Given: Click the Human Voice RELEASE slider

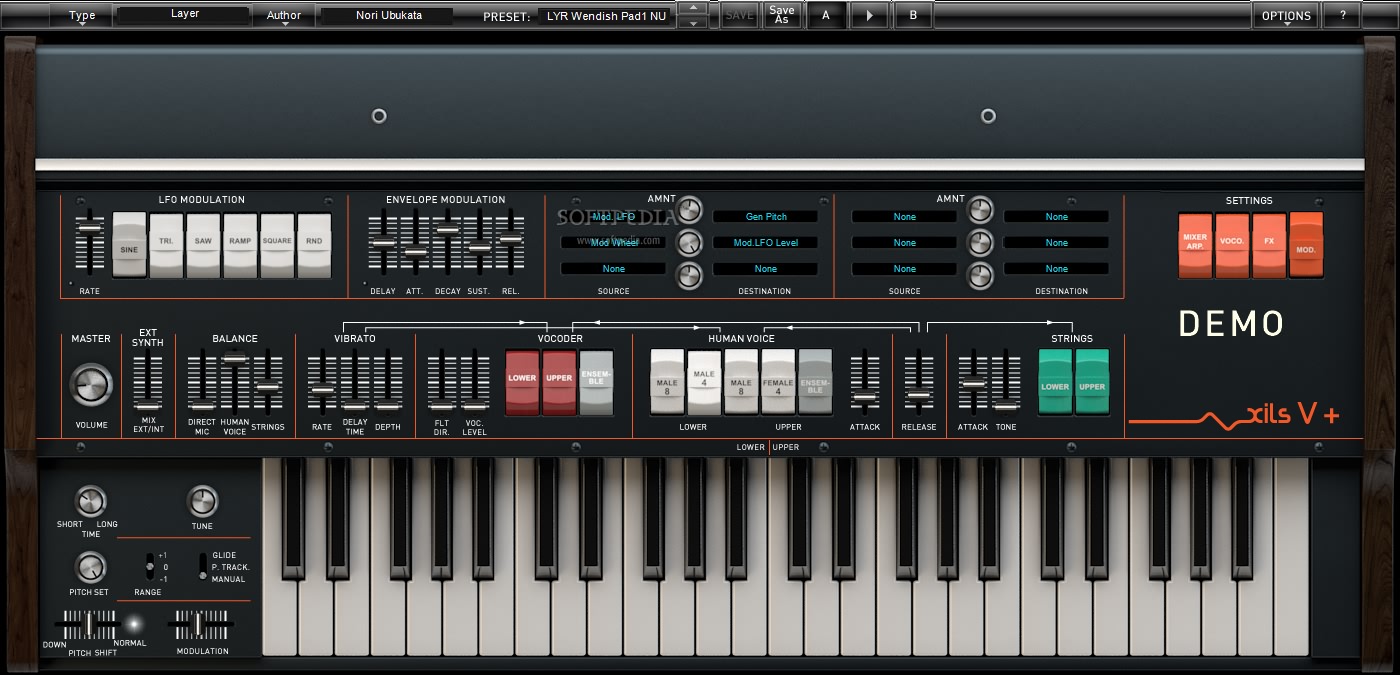Looking at the screenshot, I should pos(918,381).
